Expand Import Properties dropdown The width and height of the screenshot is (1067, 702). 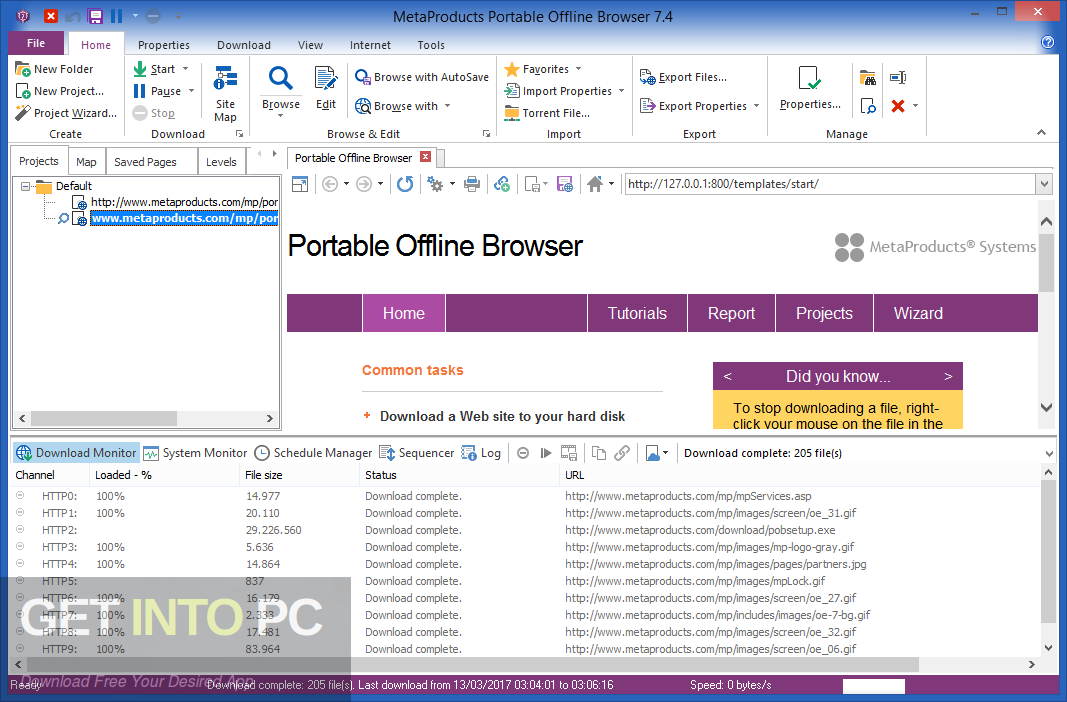[621, 90]
